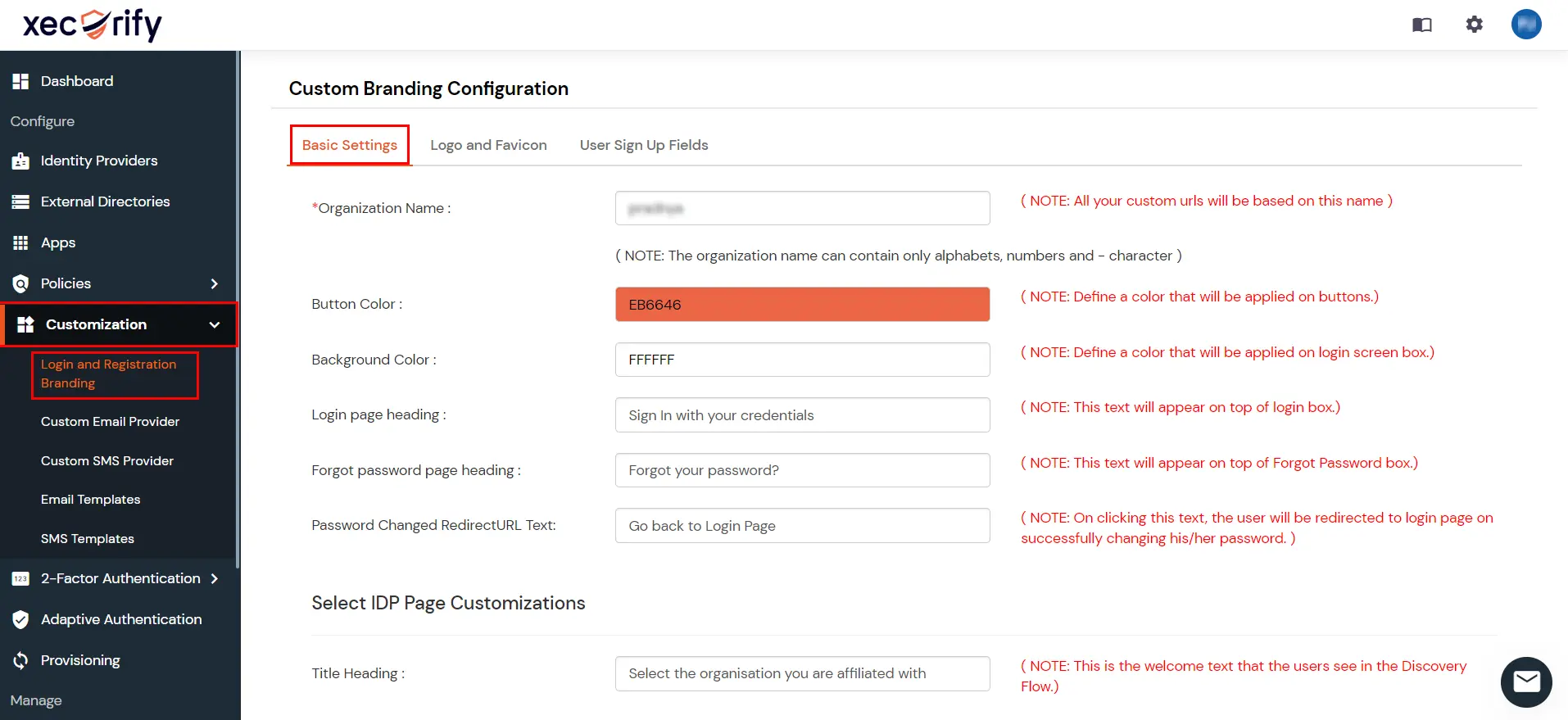Click the Identity Providers icon
Viewport: 1568px width, 720px height.
[x=20, y=161]
